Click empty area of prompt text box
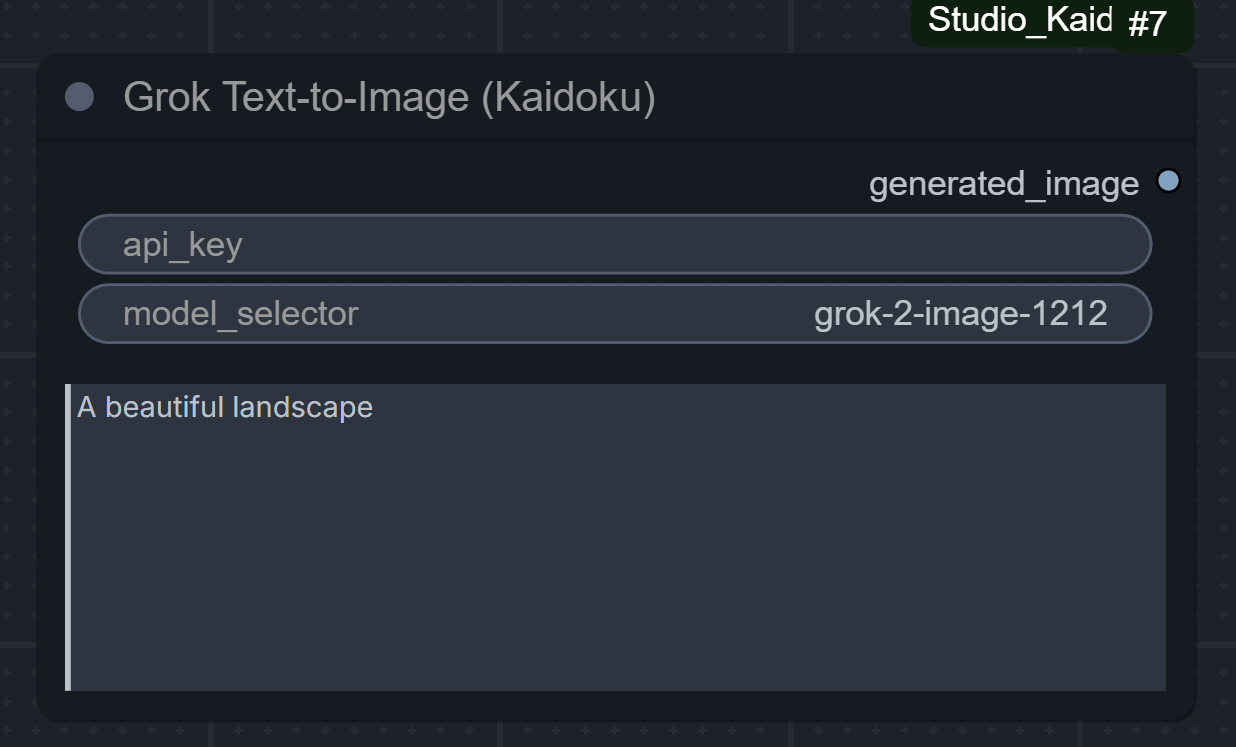Screen dimensions: 1236x747 614,560
